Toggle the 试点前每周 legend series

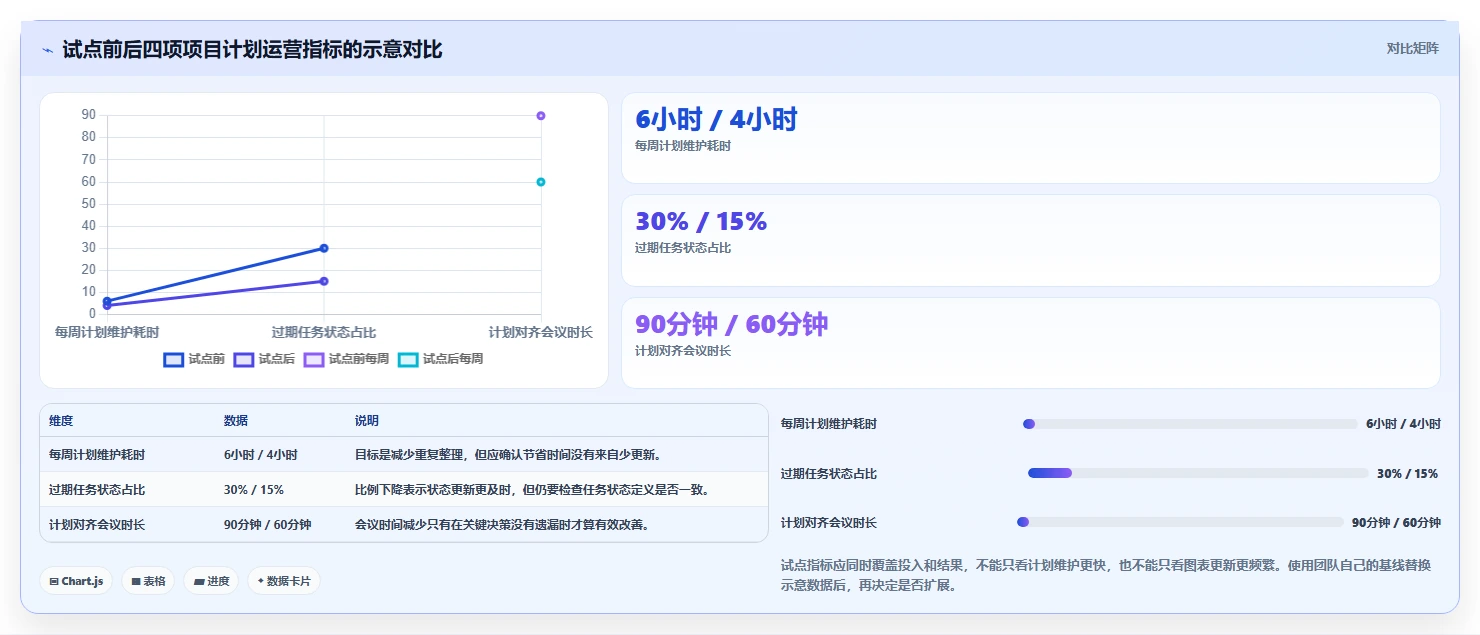pos(347,359)
